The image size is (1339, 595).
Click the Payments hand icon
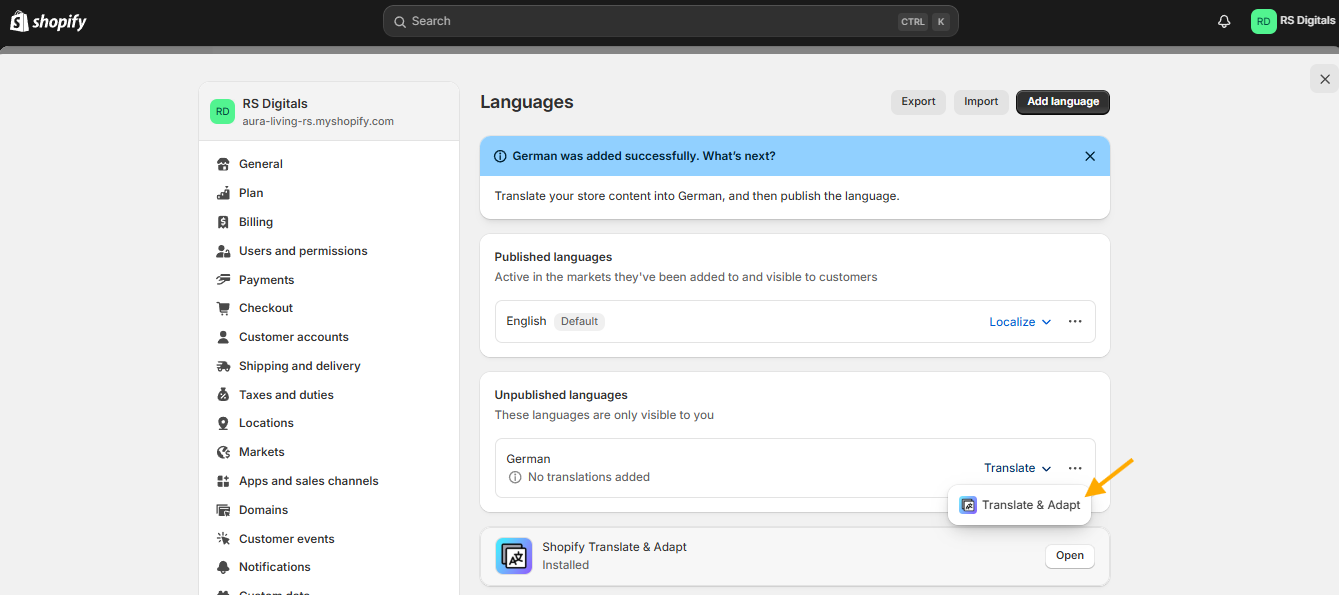[223, 280]
